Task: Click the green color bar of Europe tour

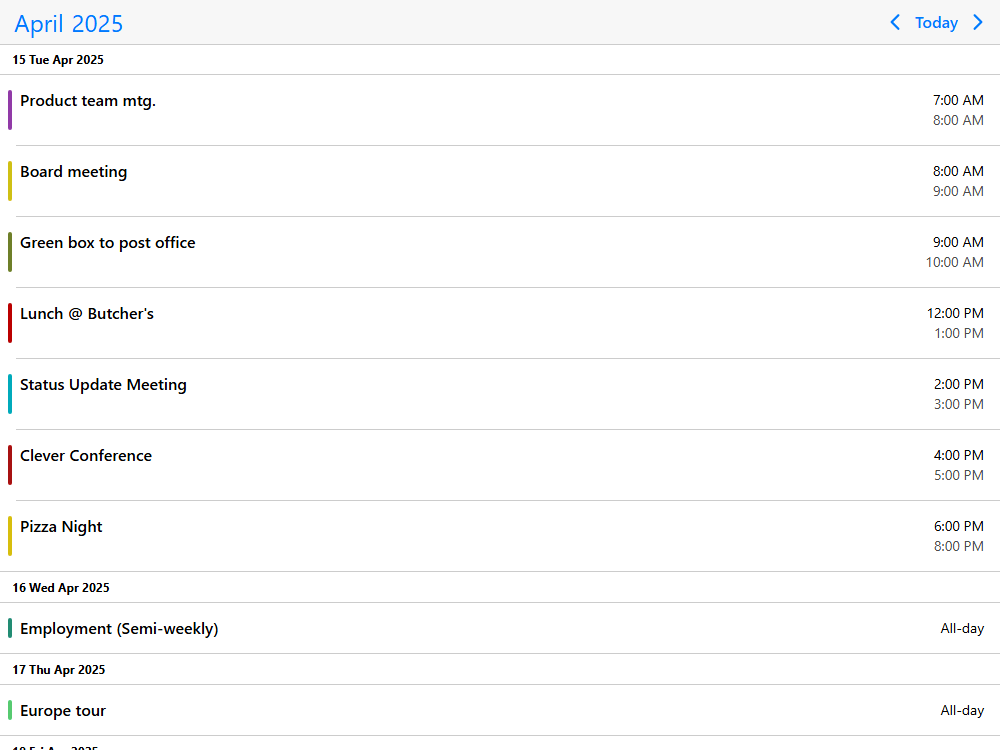Action: point(10,710)
